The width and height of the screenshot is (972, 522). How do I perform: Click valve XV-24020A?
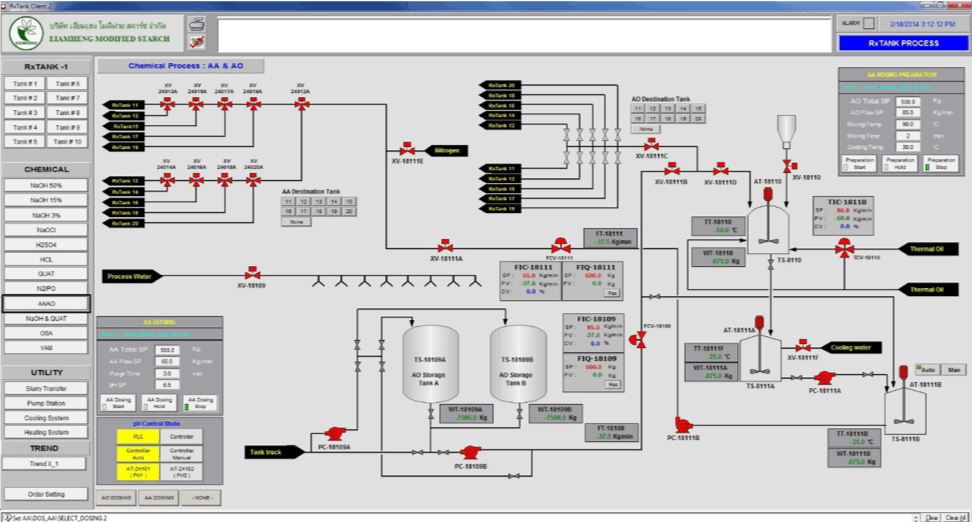pos(253,180)
